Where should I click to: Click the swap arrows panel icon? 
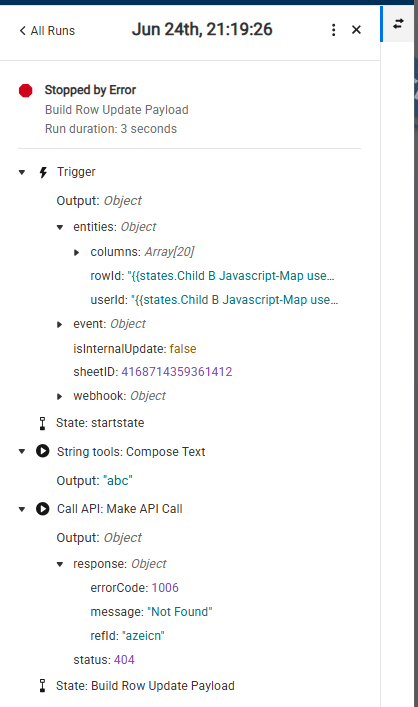click(398, 23)
